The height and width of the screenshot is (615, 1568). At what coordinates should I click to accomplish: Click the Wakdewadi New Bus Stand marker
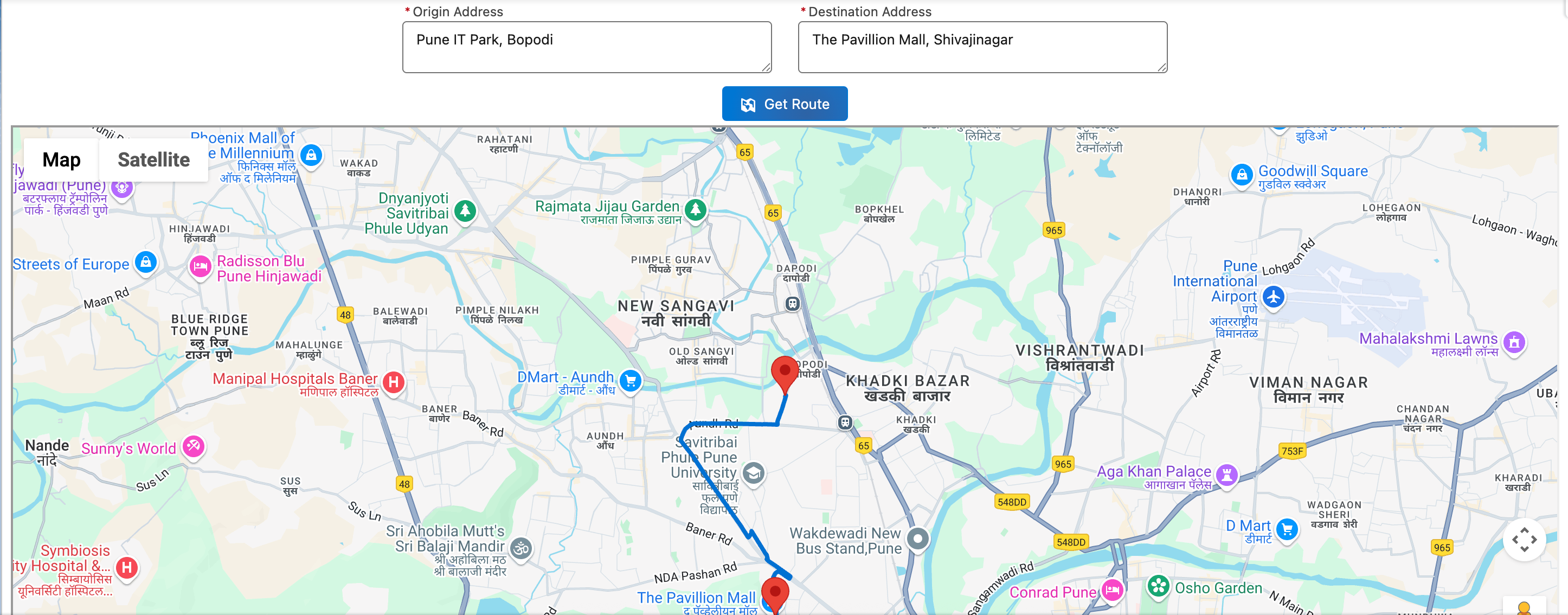pyautogui.click(x=918, y=539)
